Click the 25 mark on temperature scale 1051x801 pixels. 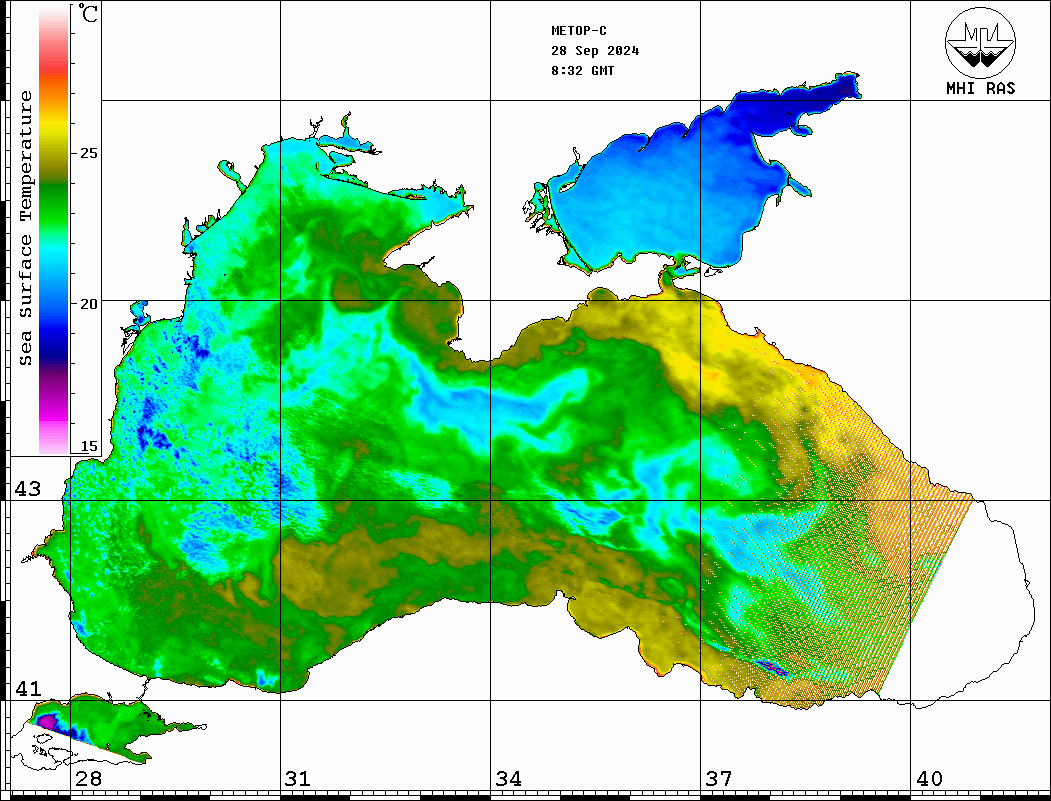[x=88, y=153]
